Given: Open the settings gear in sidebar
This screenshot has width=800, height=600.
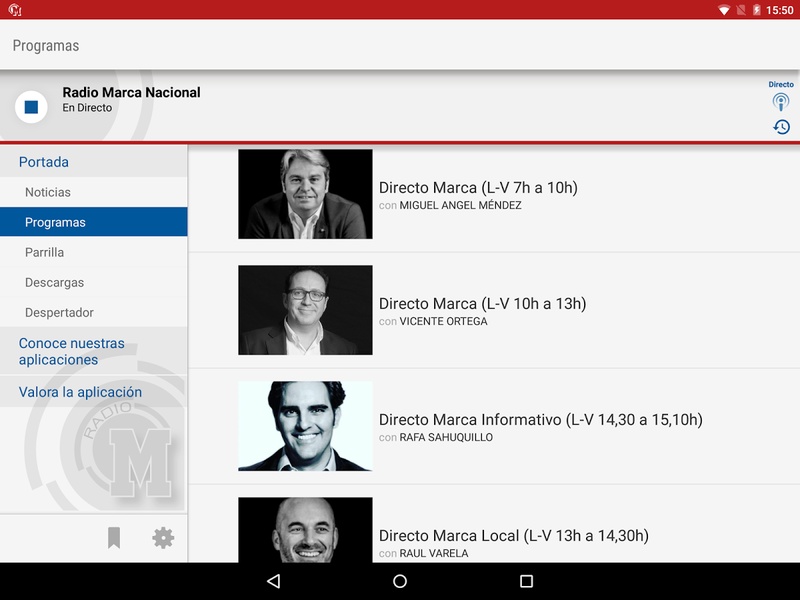Looking at the screenshot, I should tap(163, 538).
